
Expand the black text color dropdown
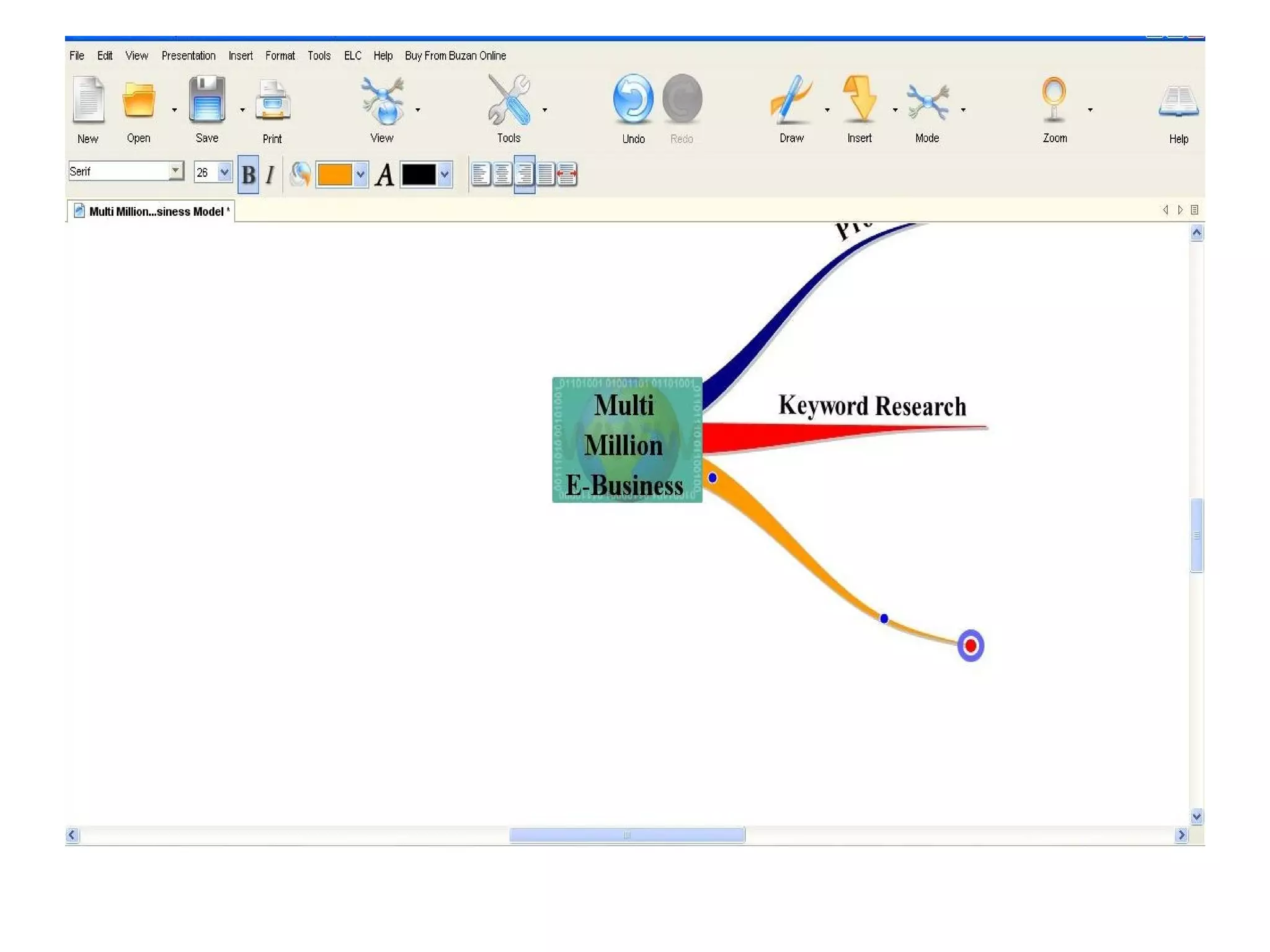point(445,175)
